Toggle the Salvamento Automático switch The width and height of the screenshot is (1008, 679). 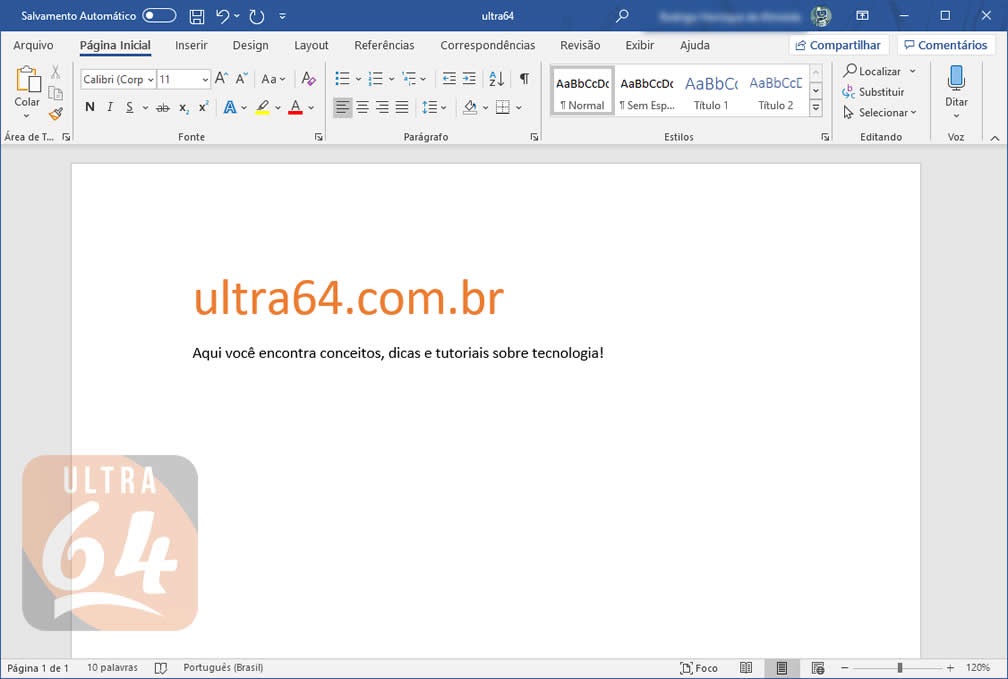coord(159,16)
